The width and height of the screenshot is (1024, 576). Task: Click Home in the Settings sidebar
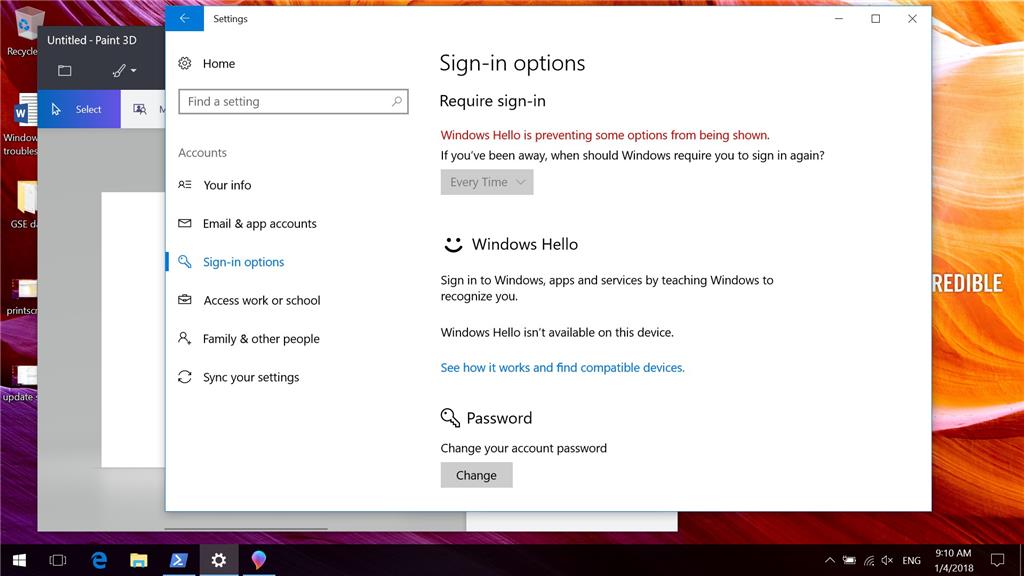[218, 63]
